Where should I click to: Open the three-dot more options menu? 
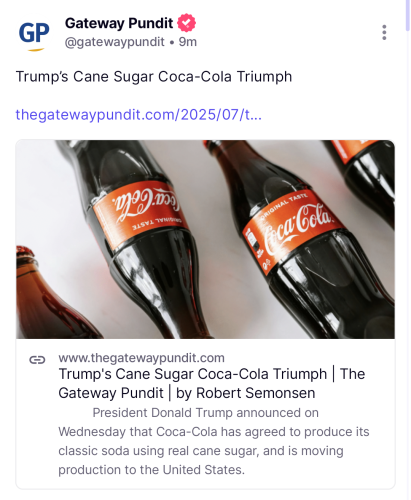384,32
